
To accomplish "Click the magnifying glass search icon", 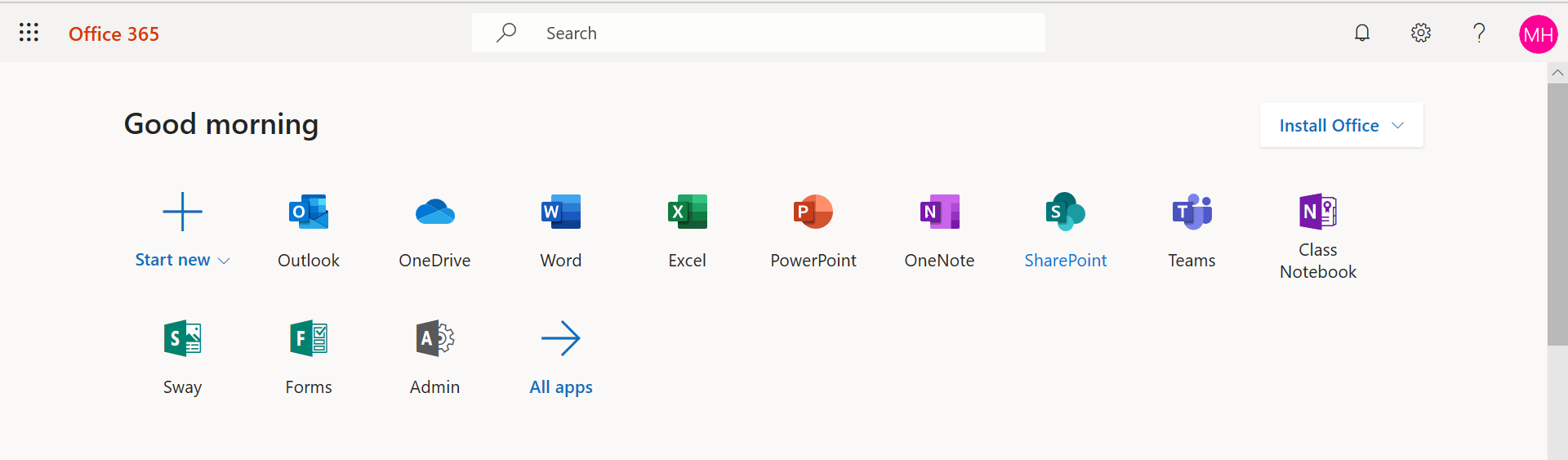I will point(506,33).
